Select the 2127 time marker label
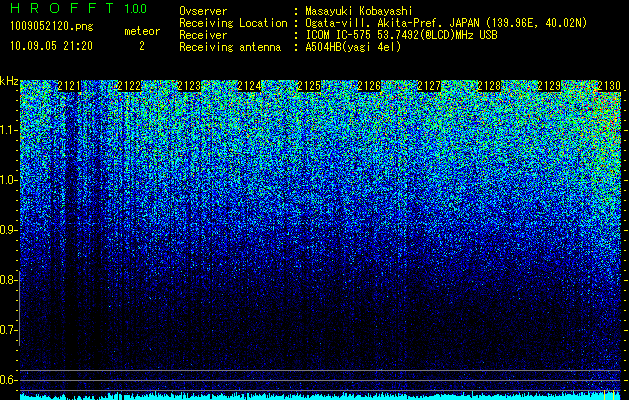Viewport: 629px width, 400px height. tap(429, 86)
